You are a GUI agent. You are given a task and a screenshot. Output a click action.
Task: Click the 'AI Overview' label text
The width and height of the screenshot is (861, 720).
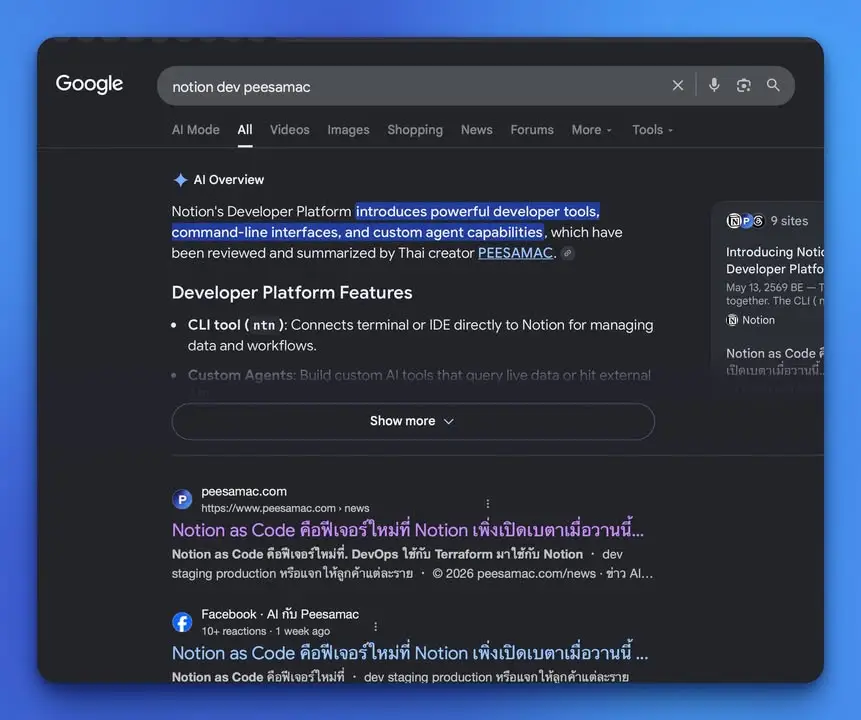click(x=228, y=180)
